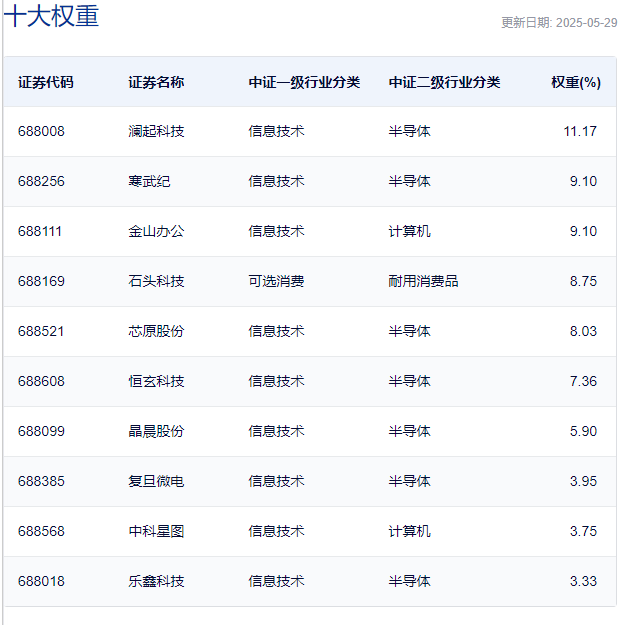Click the 证券名称 column header

pyautogui.click(x=156, y=83)
